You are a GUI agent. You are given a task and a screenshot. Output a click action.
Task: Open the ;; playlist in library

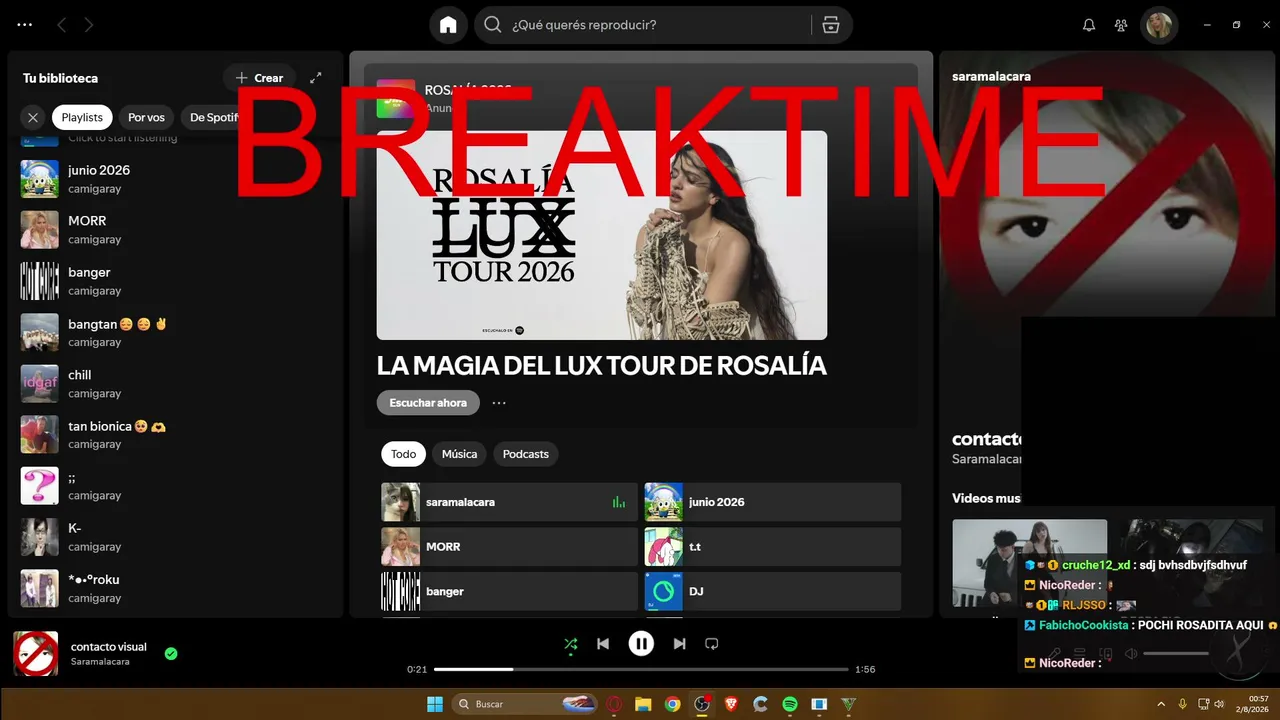(175, 486)
